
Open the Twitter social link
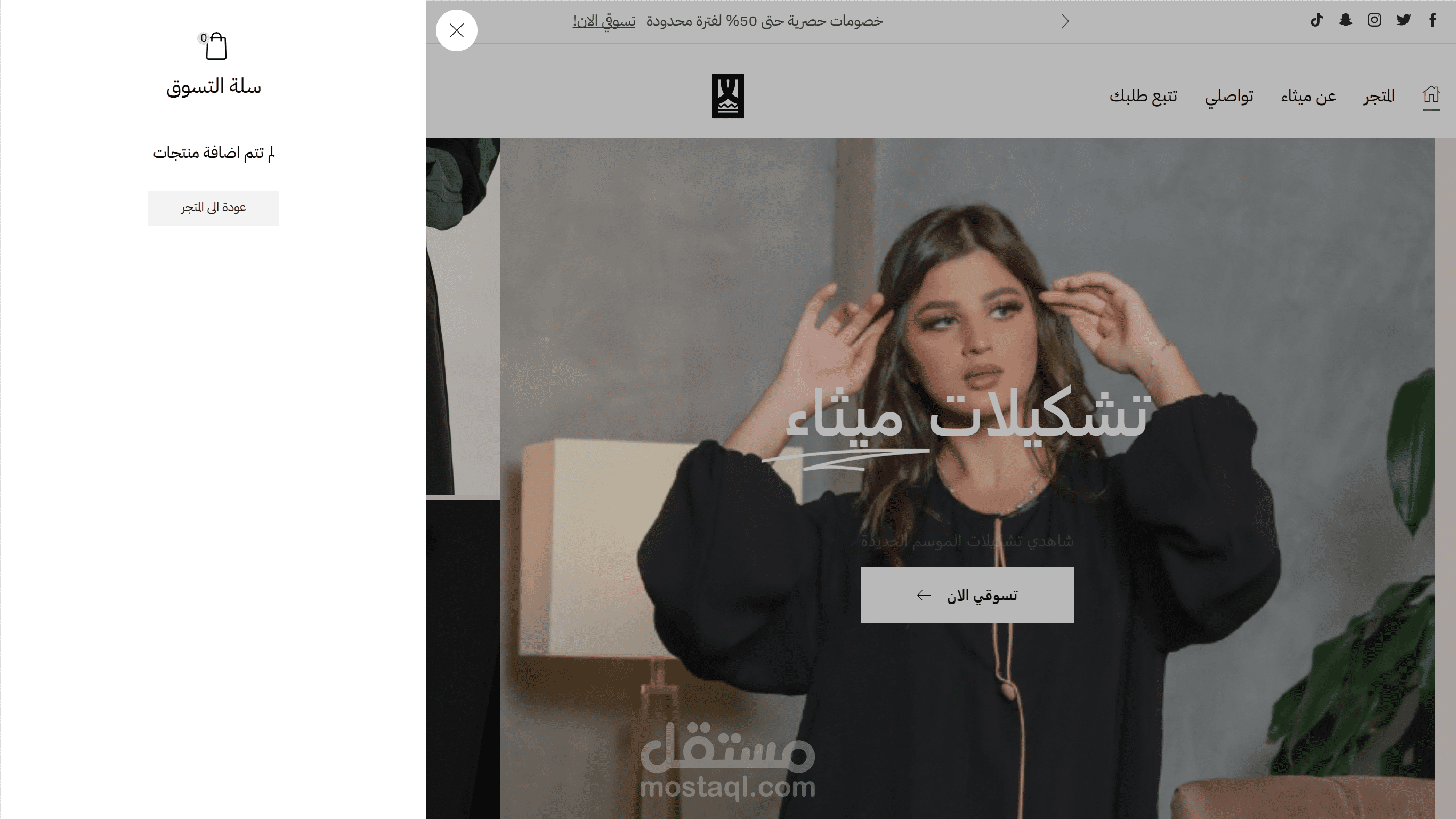pos(1403,20)
